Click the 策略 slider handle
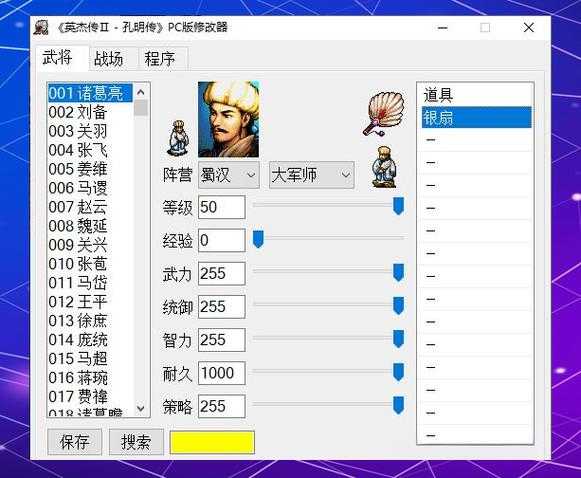 tap(398, 405)
